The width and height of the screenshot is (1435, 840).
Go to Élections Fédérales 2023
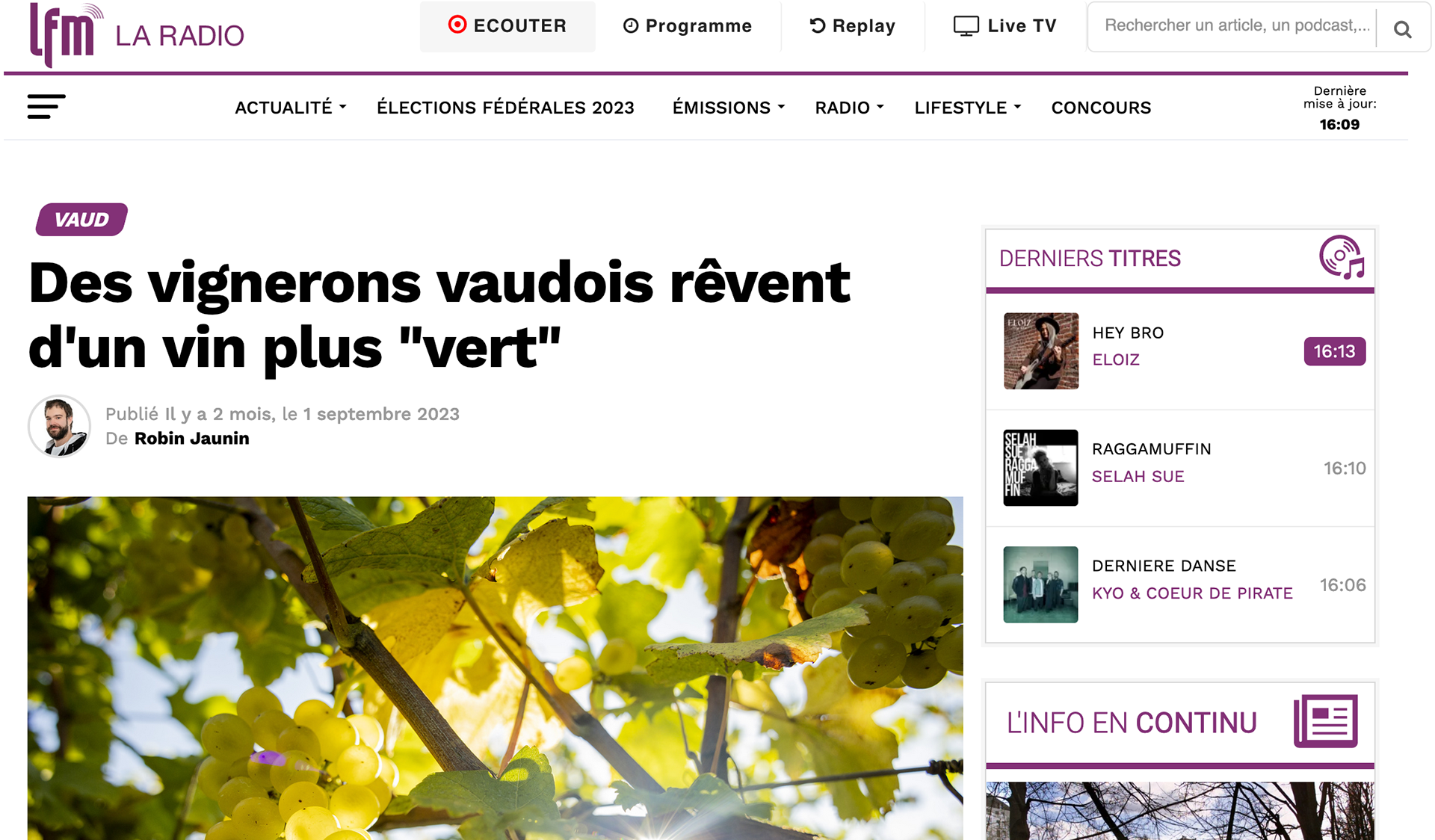click(505, 108)
